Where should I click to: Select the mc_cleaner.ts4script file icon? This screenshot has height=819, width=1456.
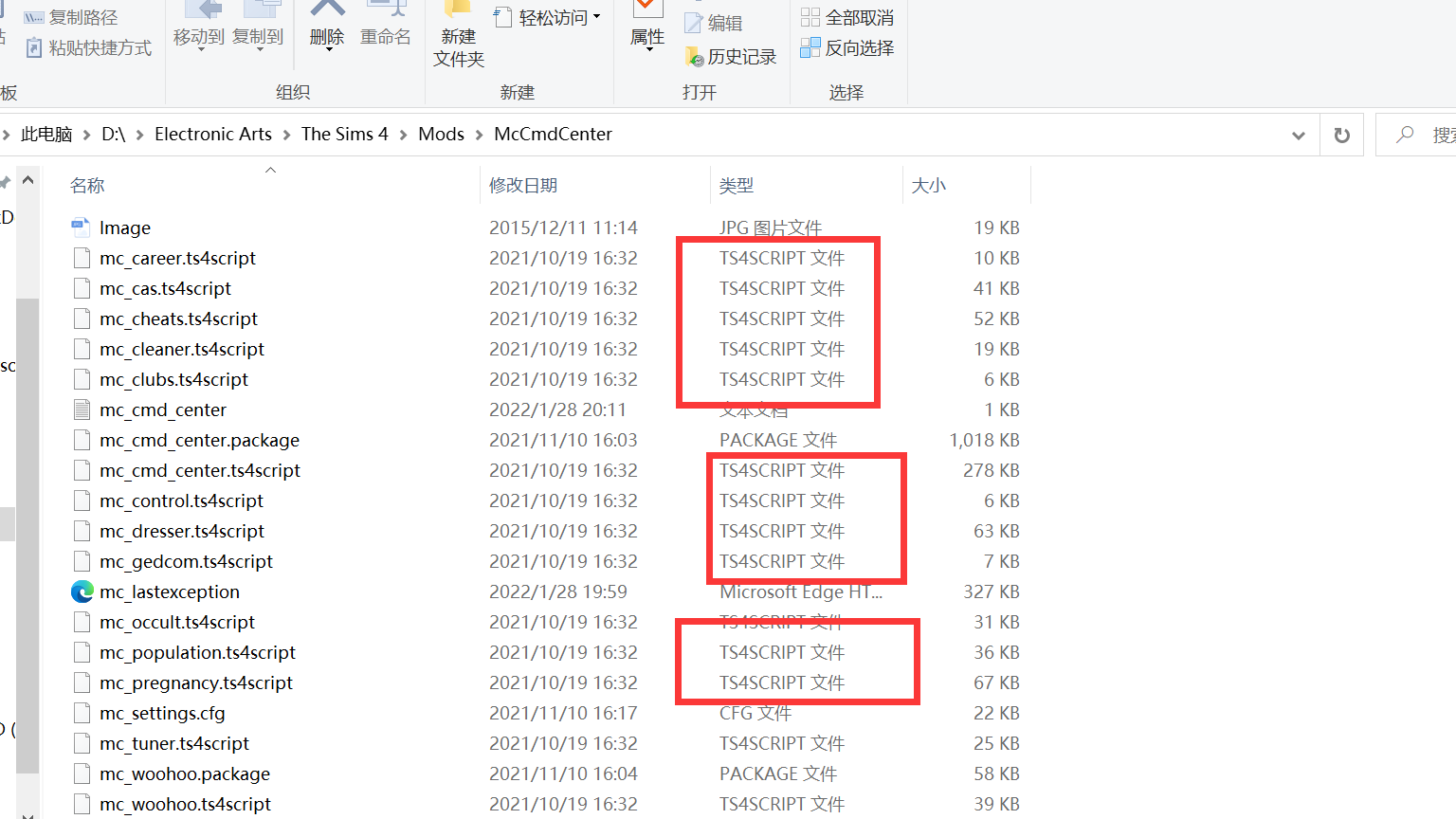pyautogui.click(x=82, y=349)
